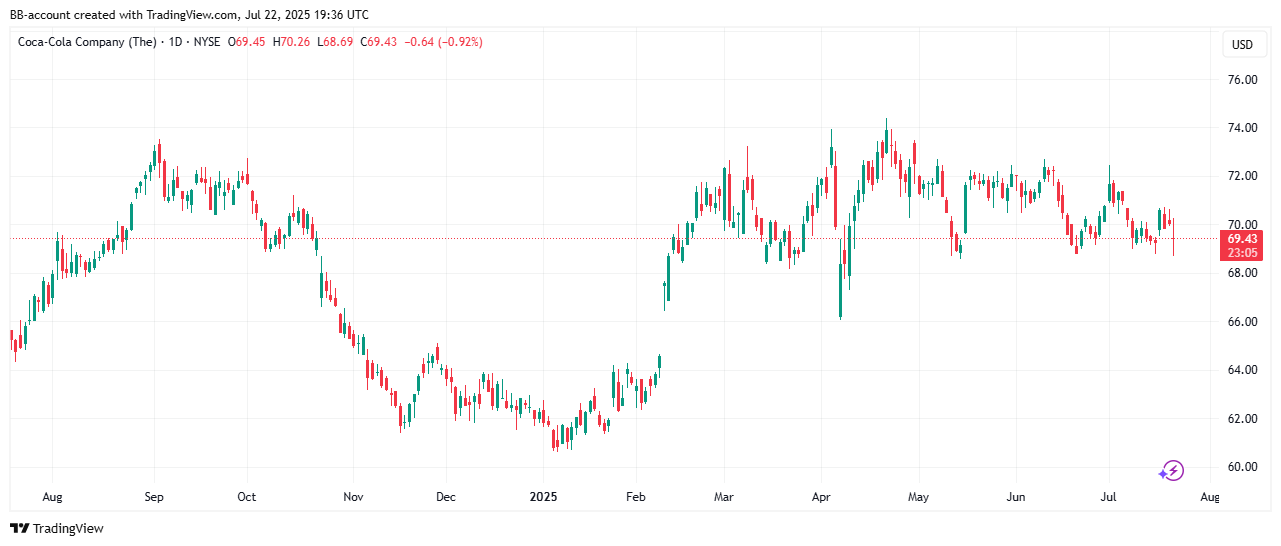Click the Nov label on time axis

352,496
